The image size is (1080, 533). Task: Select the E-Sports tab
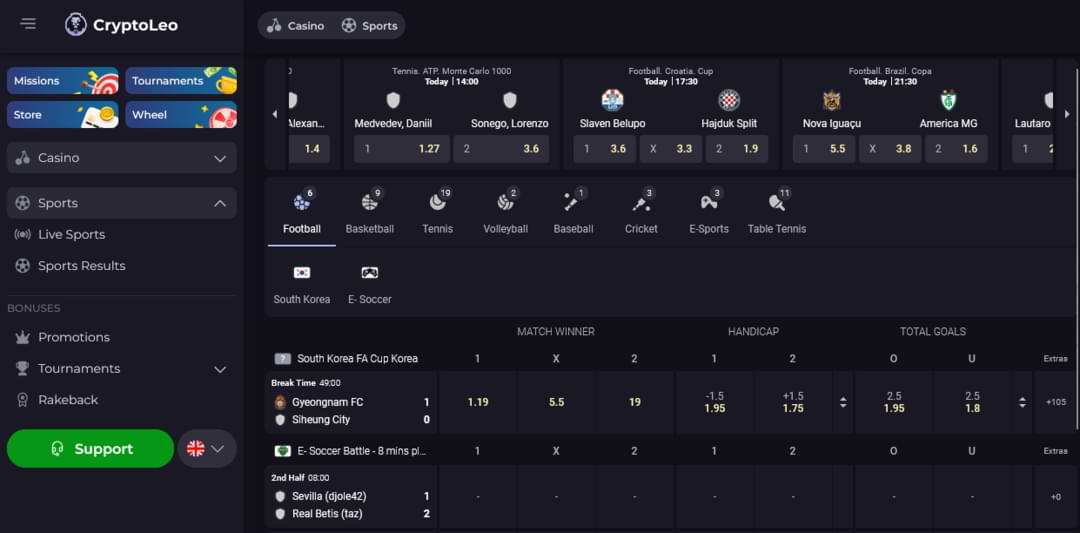coord(709,211)
